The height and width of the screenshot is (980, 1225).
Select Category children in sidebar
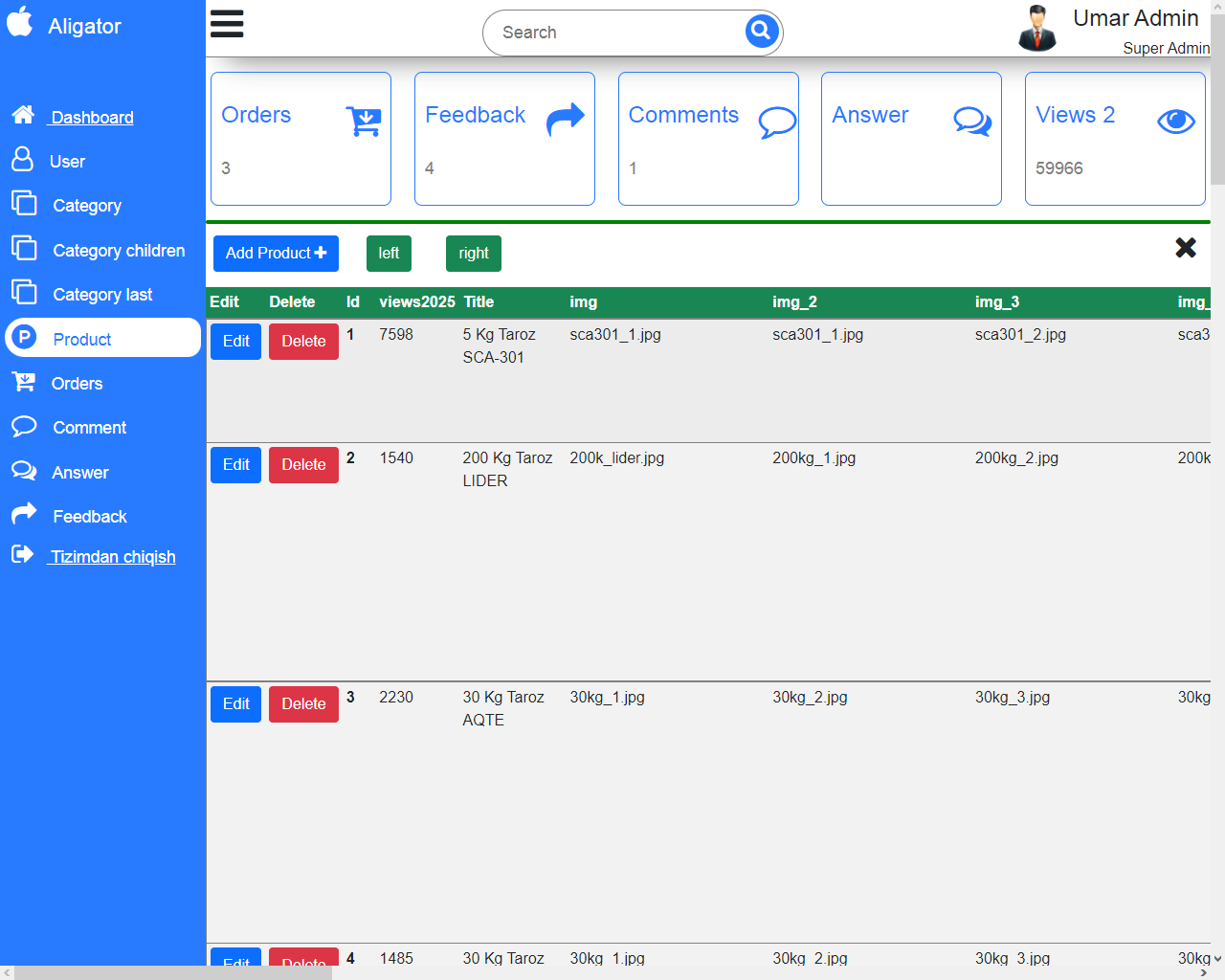119,251
